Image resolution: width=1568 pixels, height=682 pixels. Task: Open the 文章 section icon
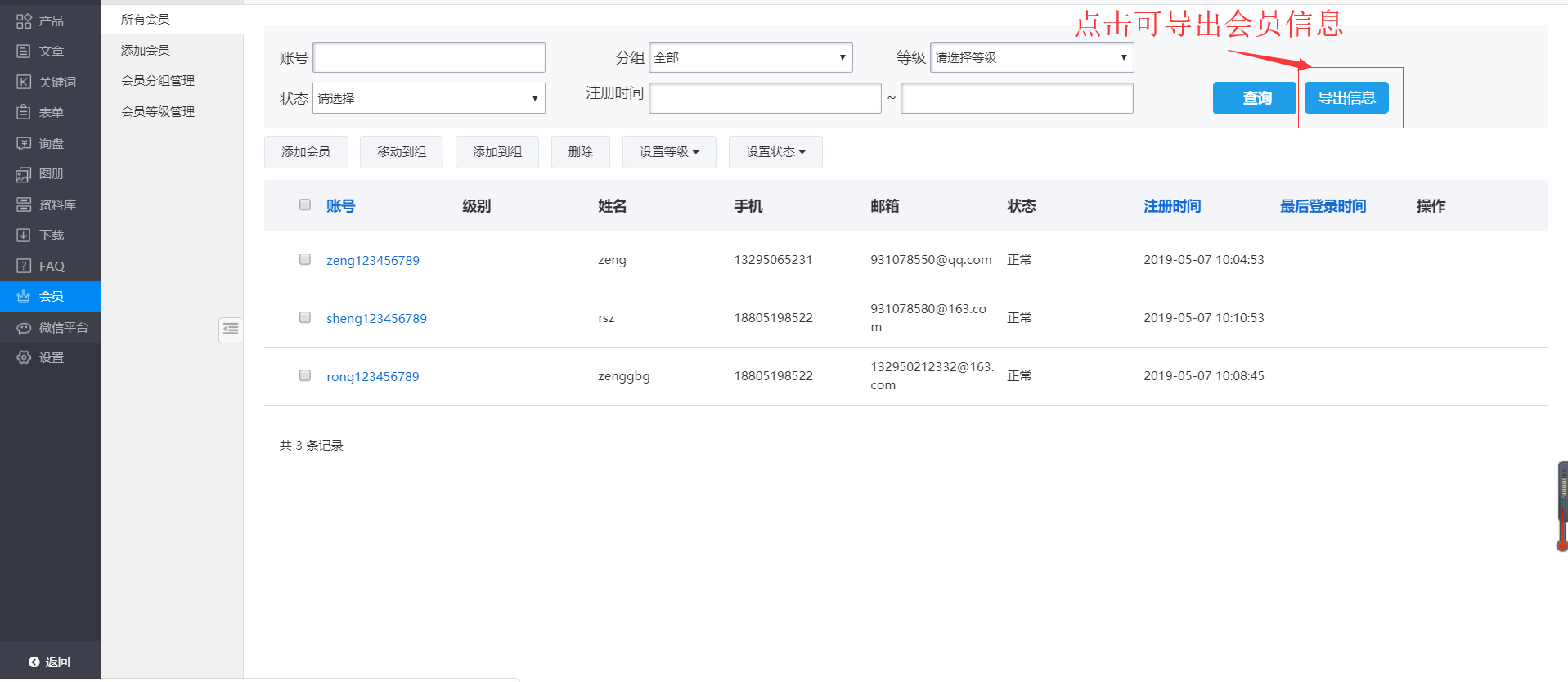24,52
